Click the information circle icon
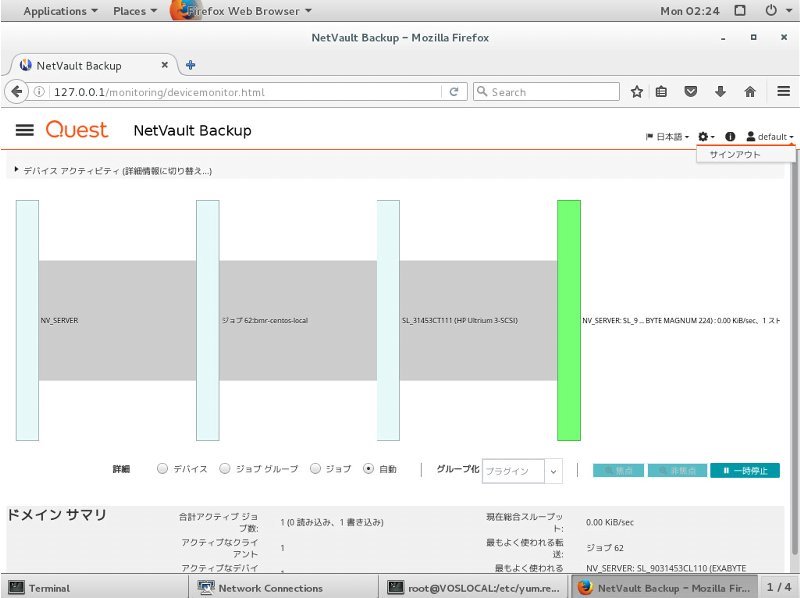 [730, 136]
